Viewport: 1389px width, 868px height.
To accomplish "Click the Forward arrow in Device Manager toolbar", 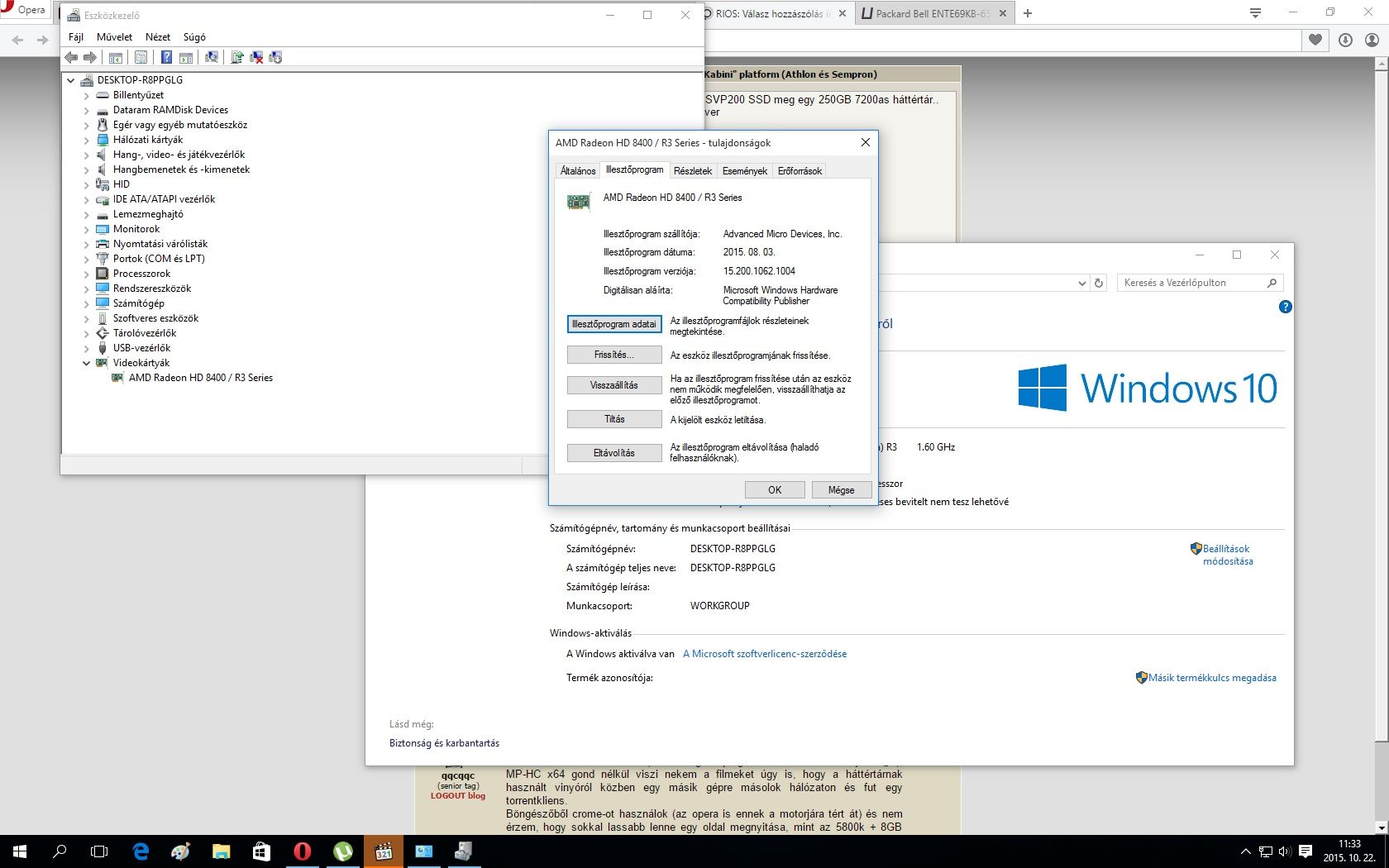I will (x=89, y=57).
